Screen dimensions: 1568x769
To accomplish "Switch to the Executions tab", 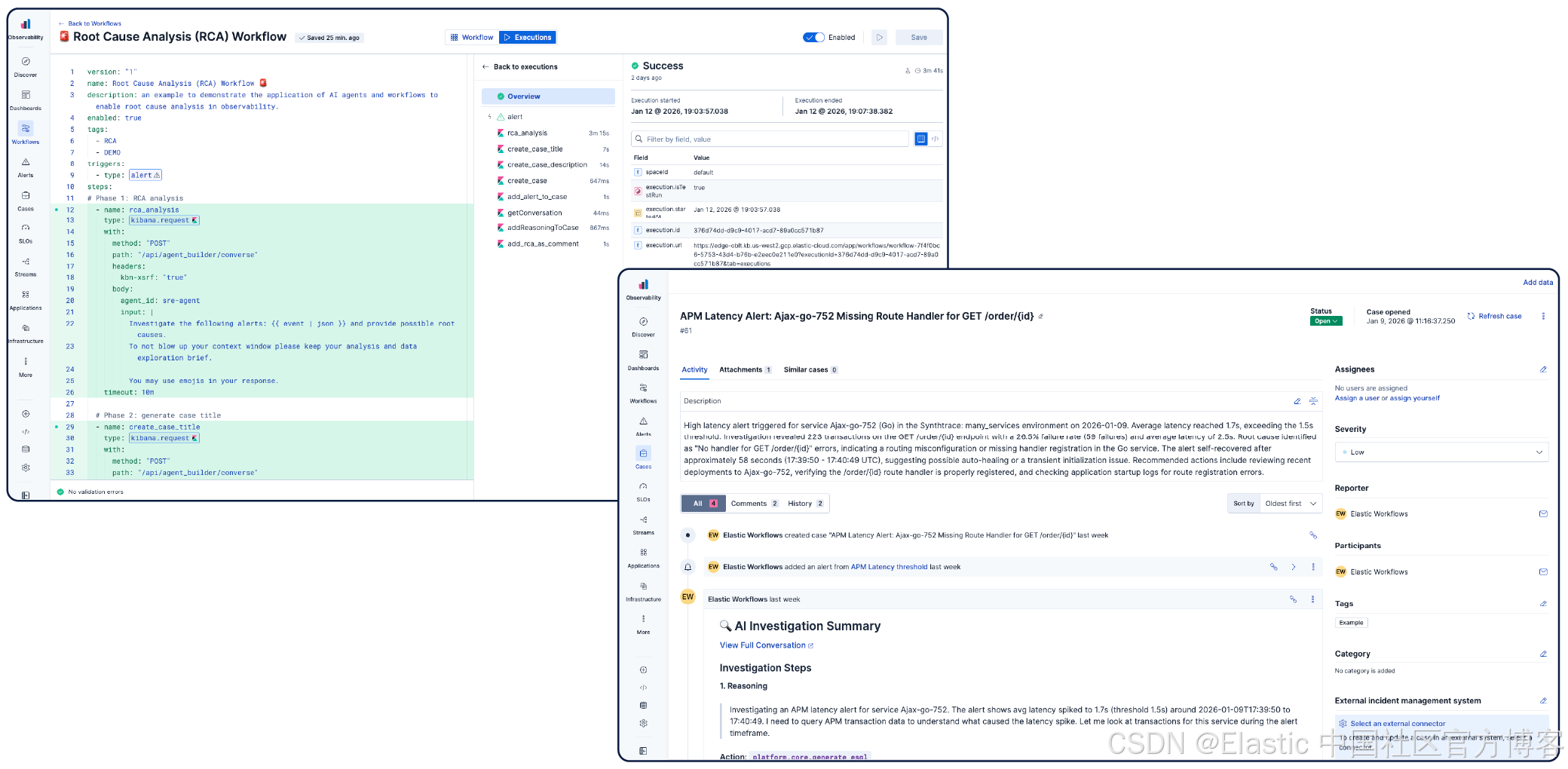I will pos(528,37).
